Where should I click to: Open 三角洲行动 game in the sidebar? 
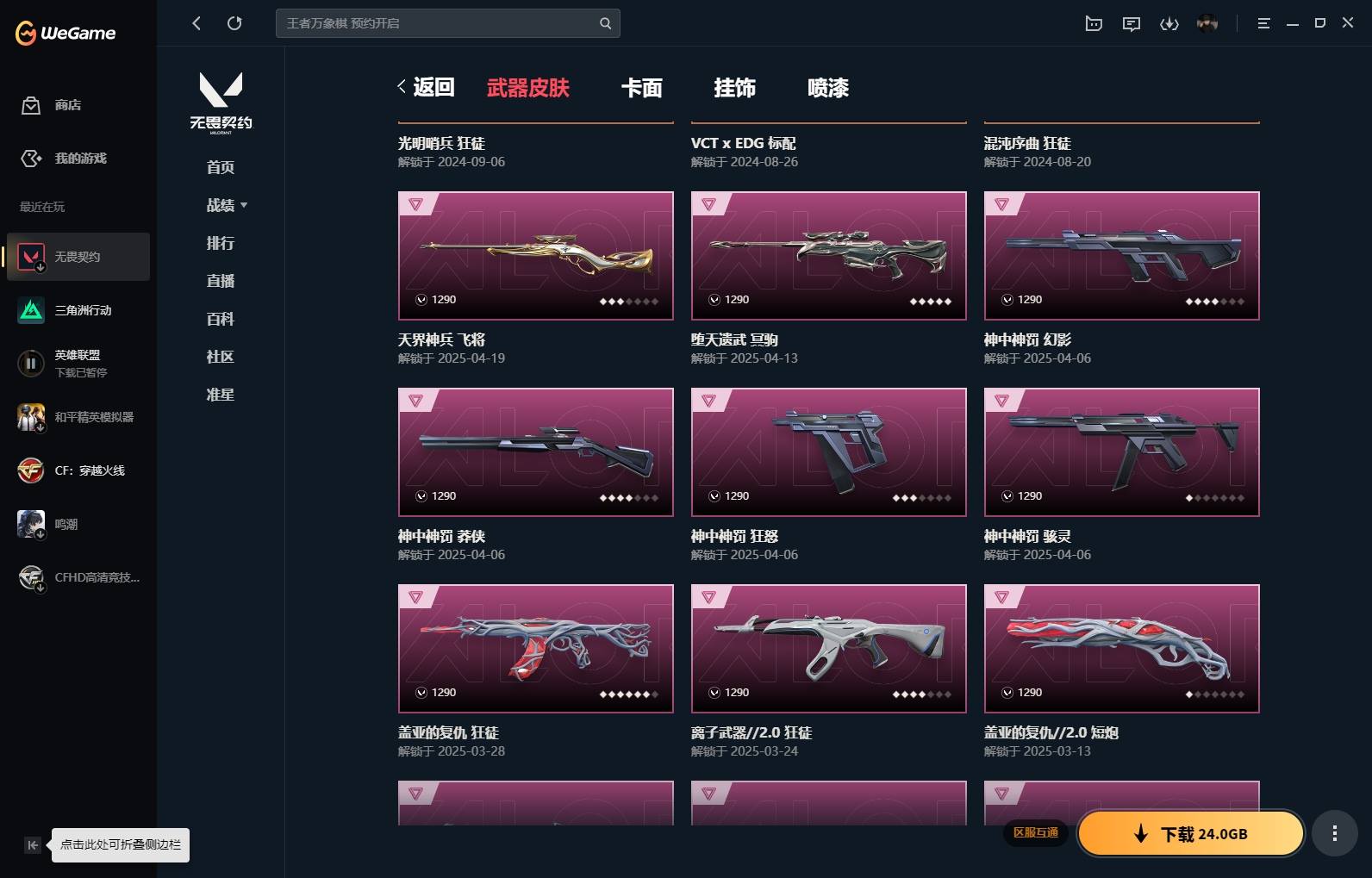[78, 310]
